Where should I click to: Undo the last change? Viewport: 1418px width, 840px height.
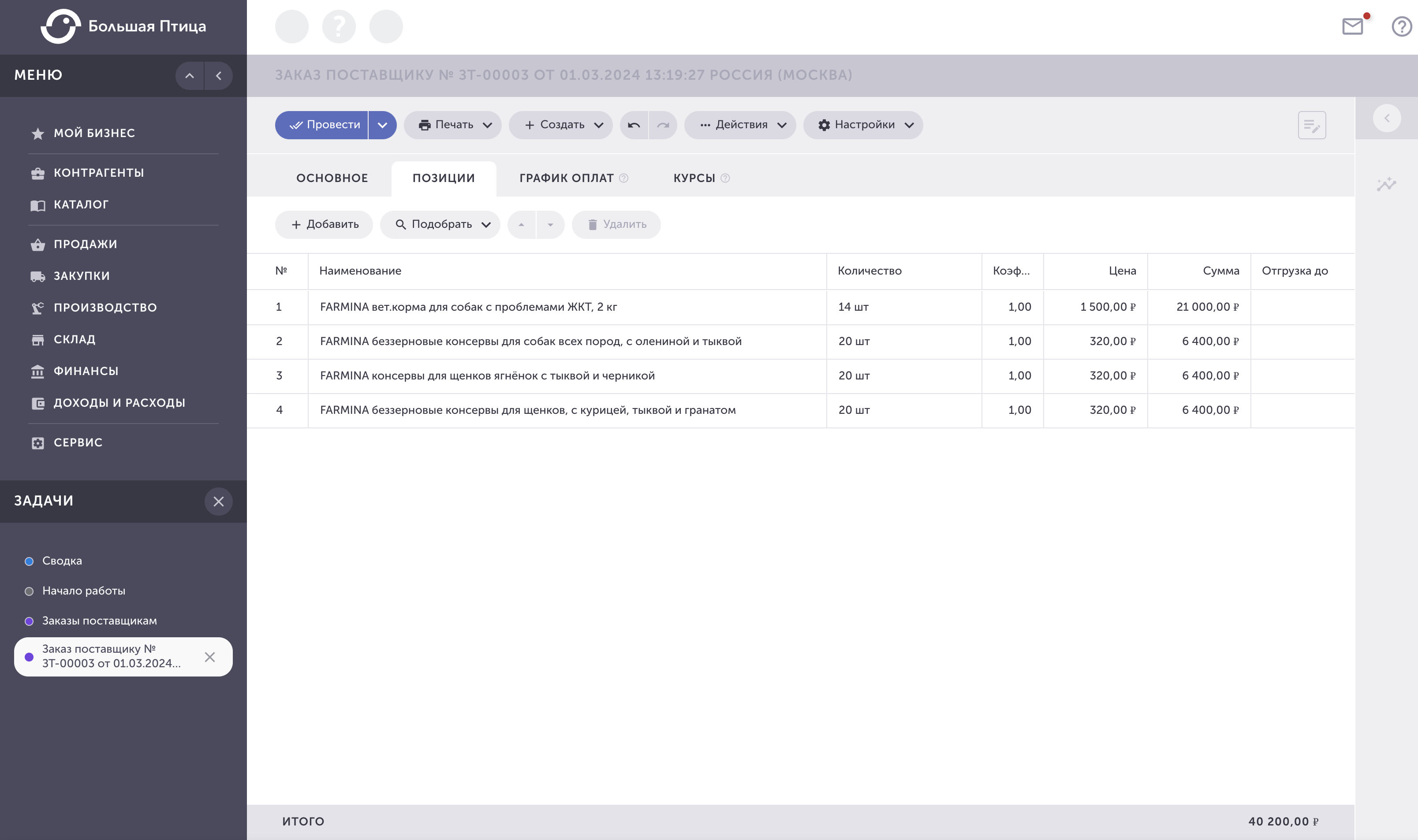point(634,125)
